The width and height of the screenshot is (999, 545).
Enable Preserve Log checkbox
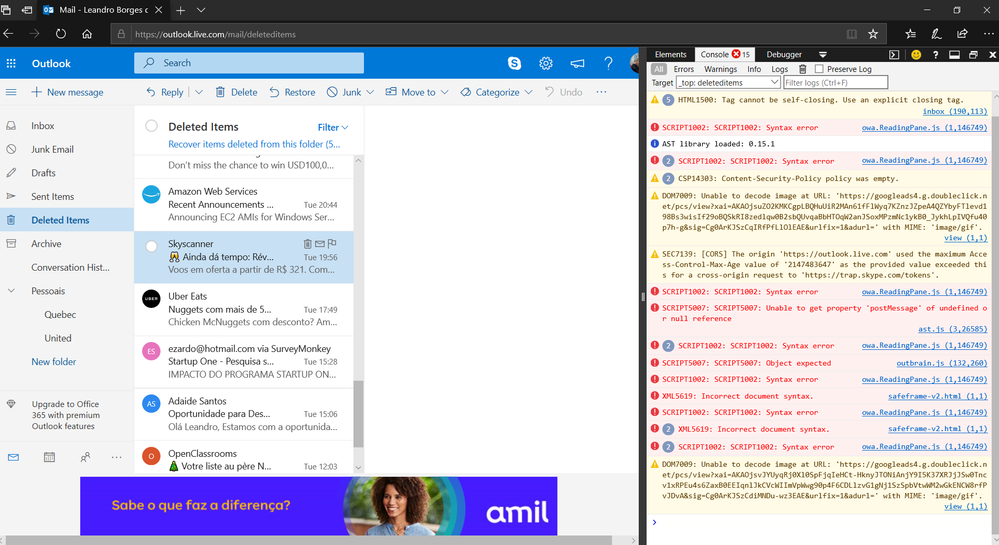819,69
